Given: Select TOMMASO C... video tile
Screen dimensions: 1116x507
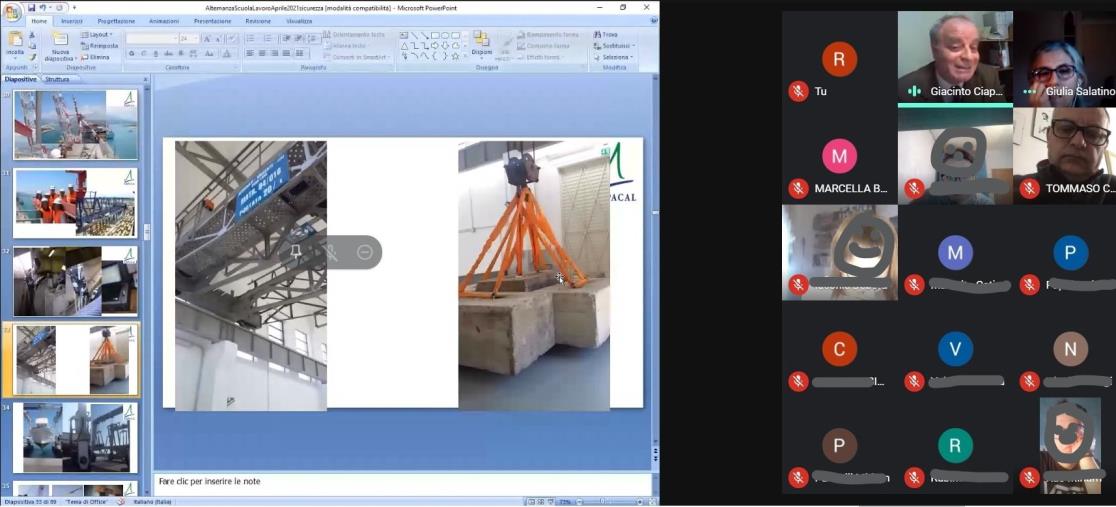Looking at the screenshot, I should tap(1065, 156).
